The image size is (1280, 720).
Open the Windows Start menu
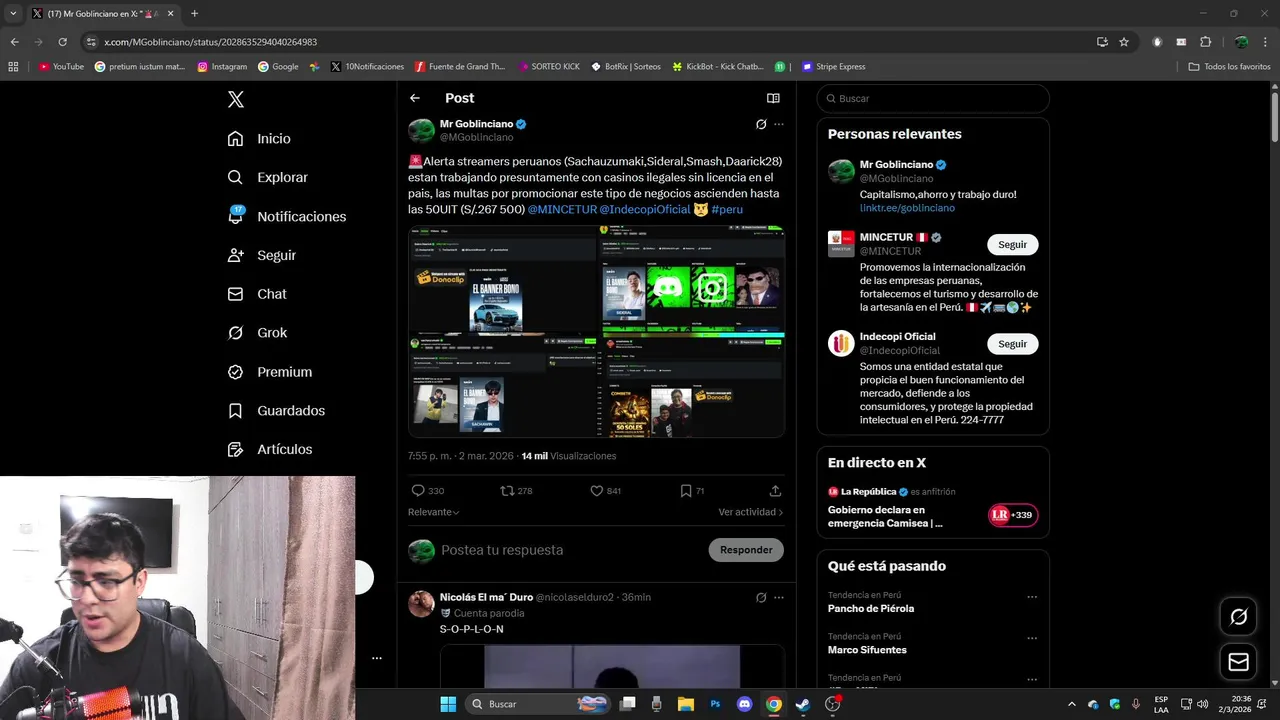tap(448, 704)
